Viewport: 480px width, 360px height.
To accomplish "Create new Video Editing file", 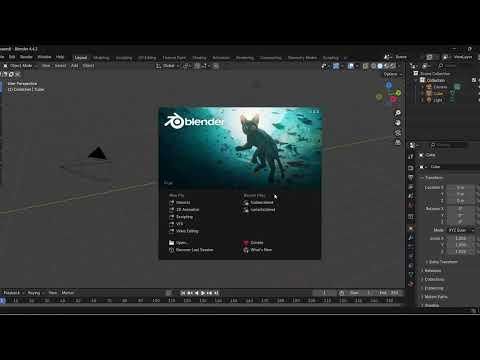I will 187,231.
